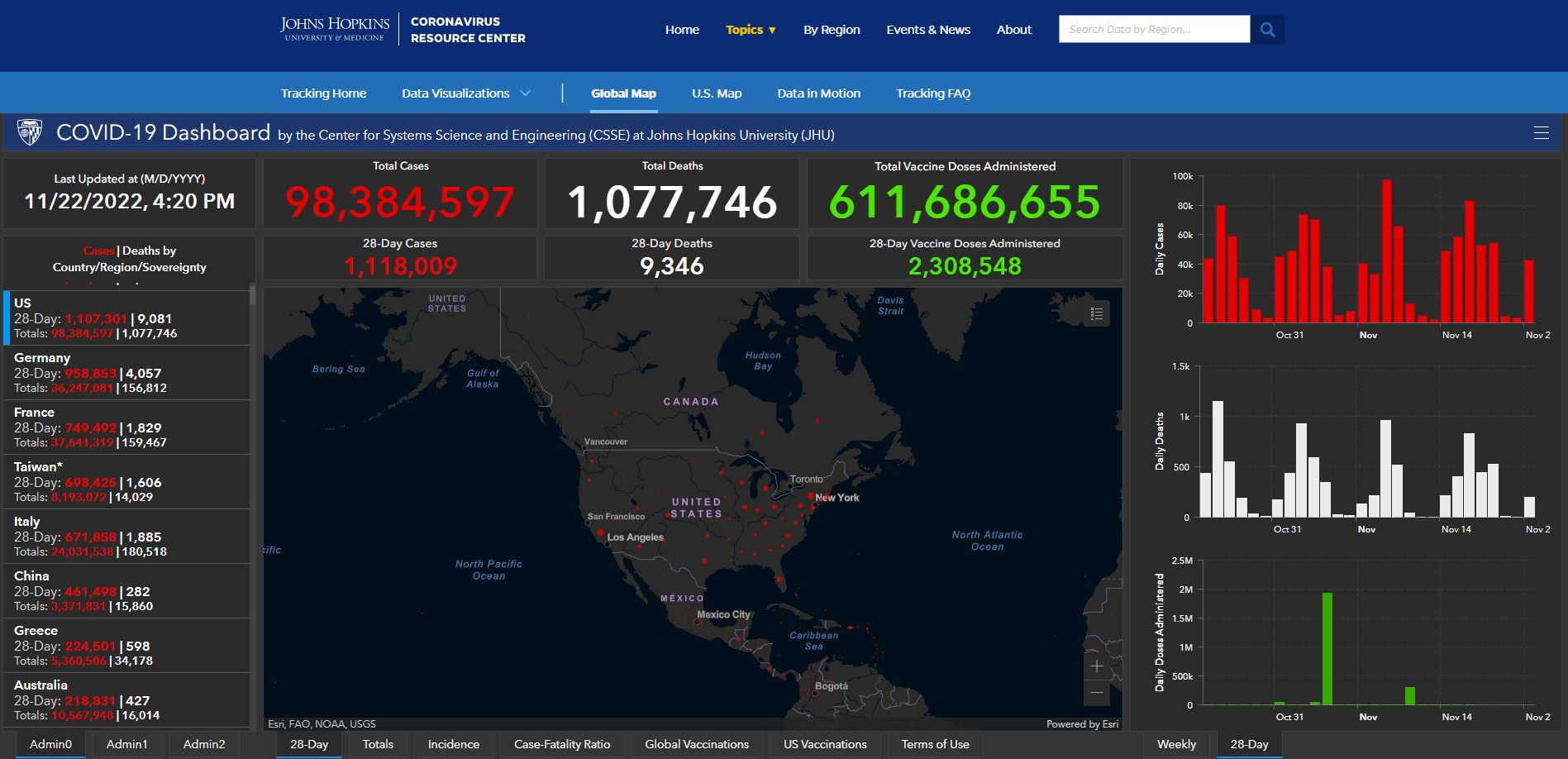Expand the Topics dropdown
Viewport: 1568px width, 759px height.
(751, 30)
